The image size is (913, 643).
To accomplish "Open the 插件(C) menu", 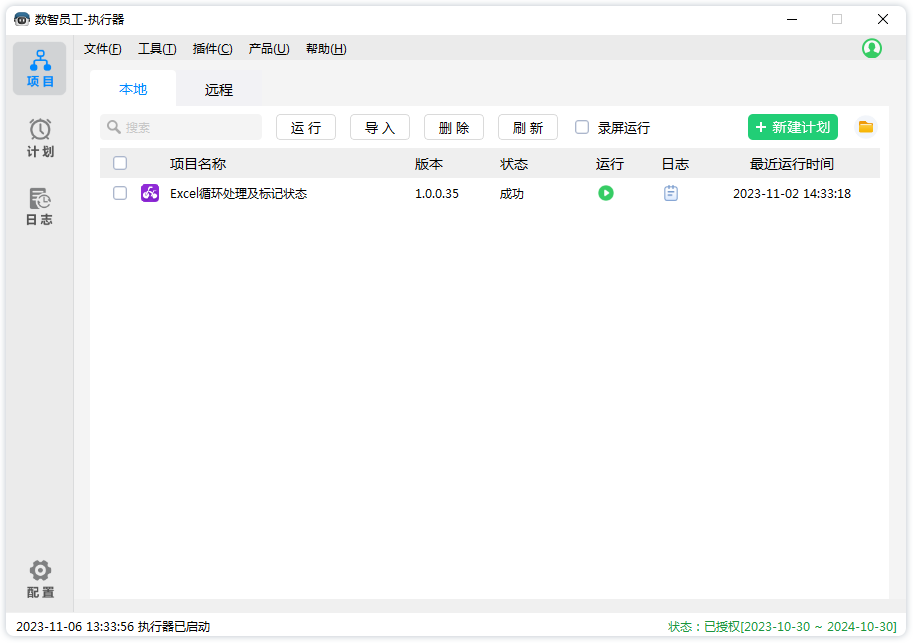I will point(212,49).
